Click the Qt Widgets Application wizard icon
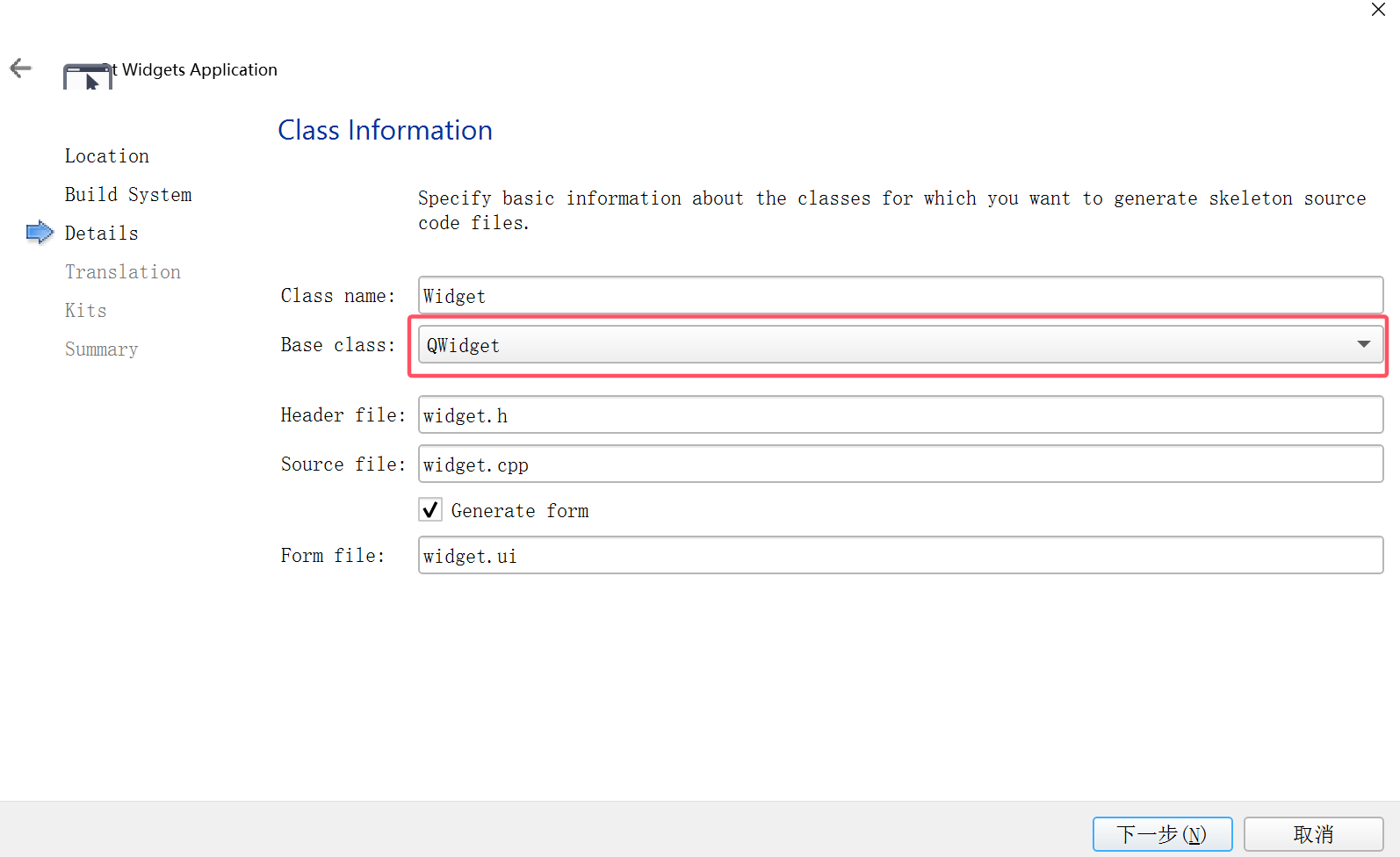Screen dimensions: 1400x857 [x=88, y=76]
